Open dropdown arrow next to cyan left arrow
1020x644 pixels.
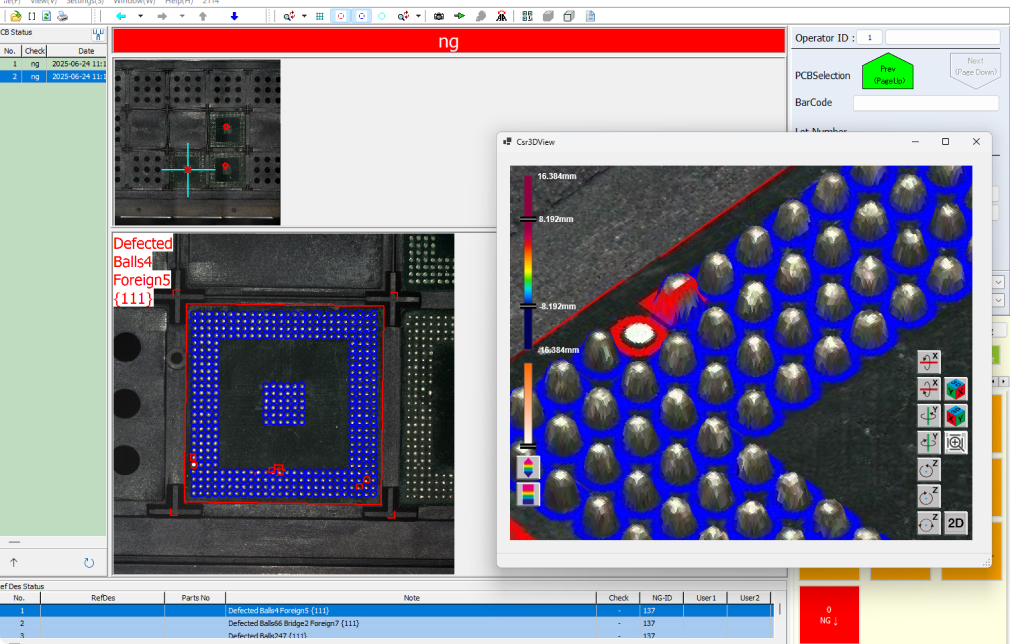[140, 17]
